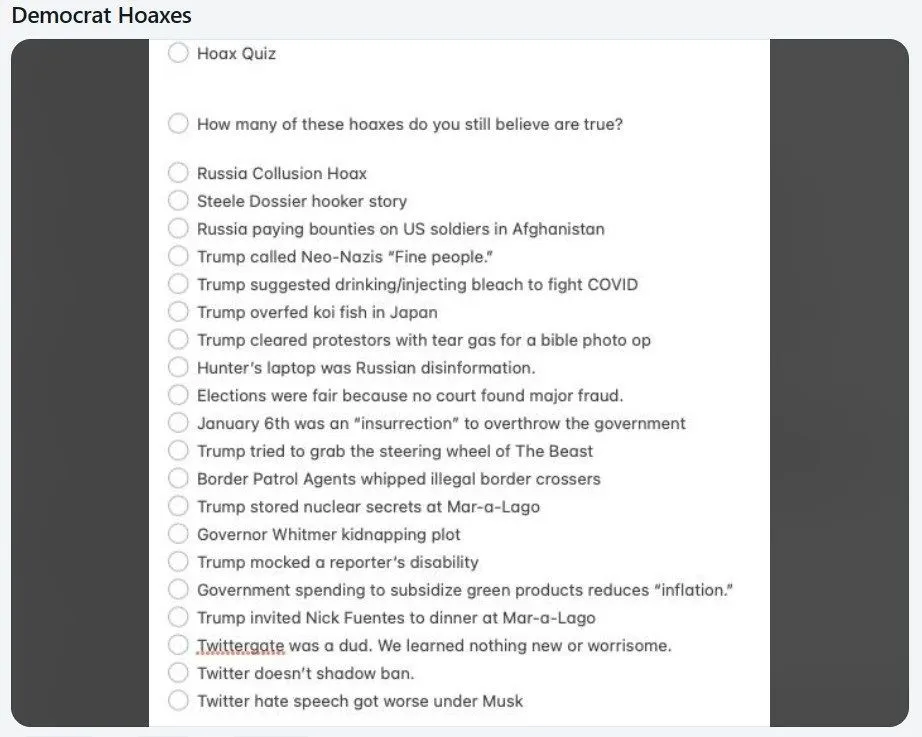Viewport: 922px width, 737px height.
Task: Select the Twitter doesn't shadow ban option
Action: tap(178, 673)
